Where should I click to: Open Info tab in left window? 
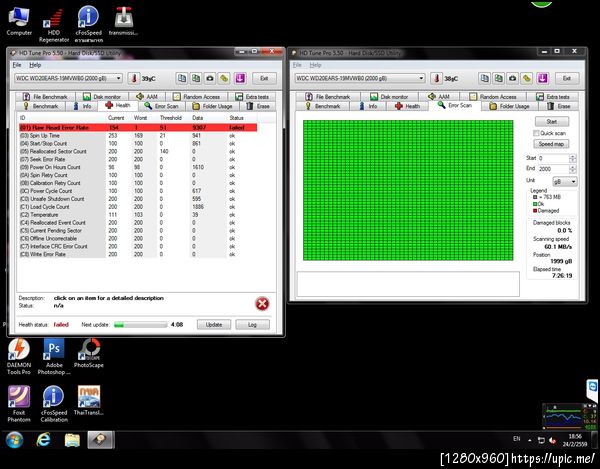tap(82, 106)
